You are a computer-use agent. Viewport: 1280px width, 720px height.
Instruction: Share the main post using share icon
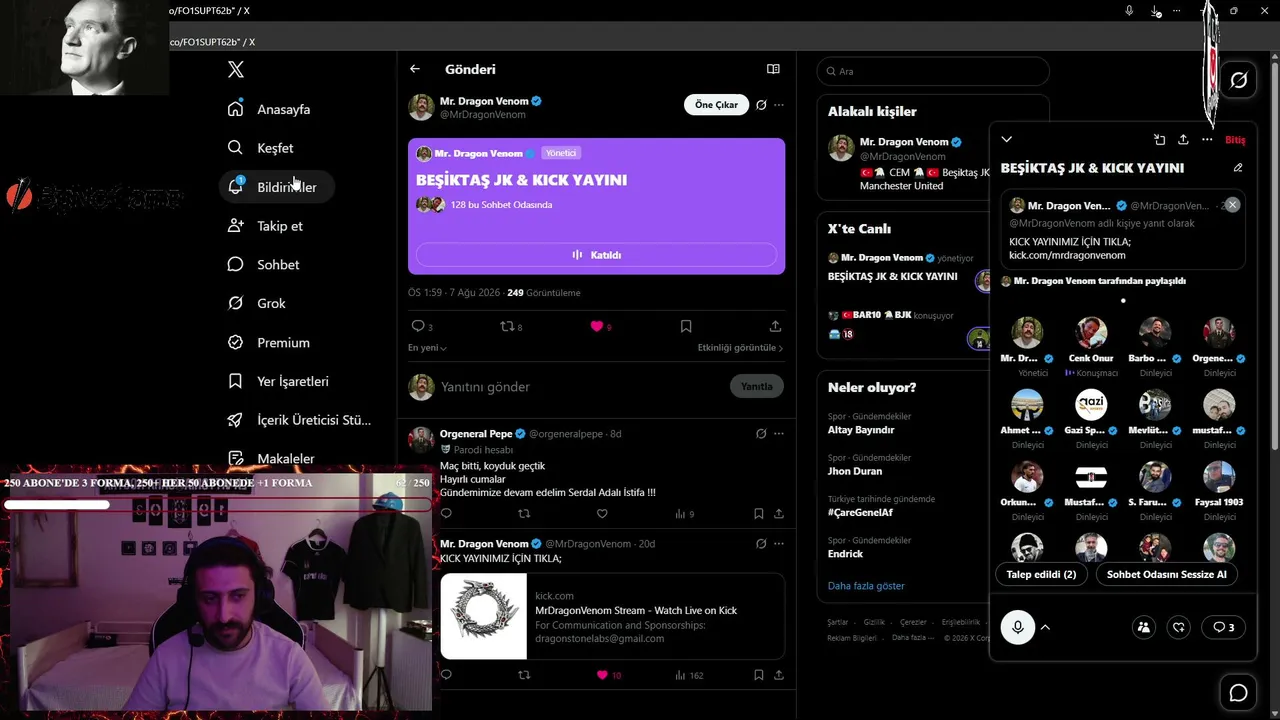pos(775,326)
